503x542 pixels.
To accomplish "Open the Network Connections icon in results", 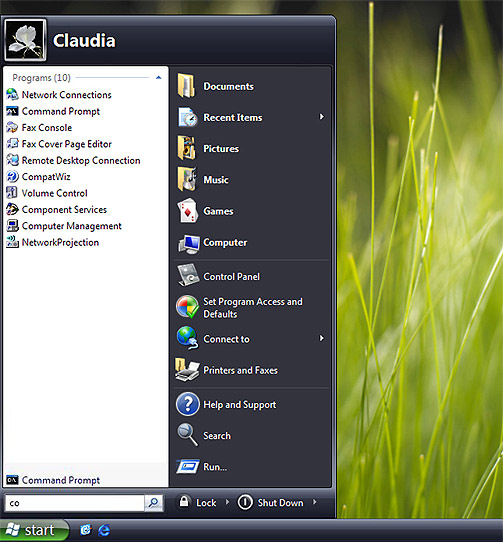I will tap(12, 94).
